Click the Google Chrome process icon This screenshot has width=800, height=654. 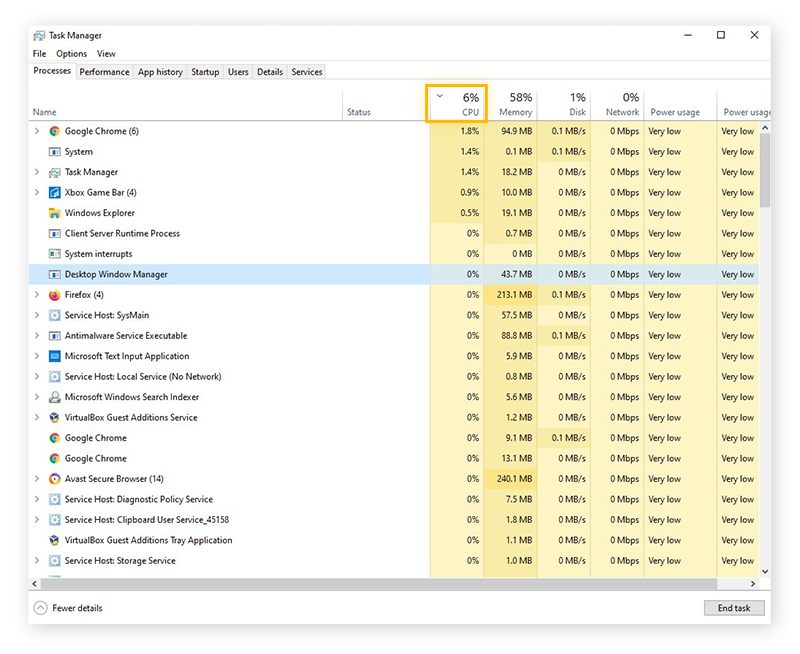click(x=53, y=131)
